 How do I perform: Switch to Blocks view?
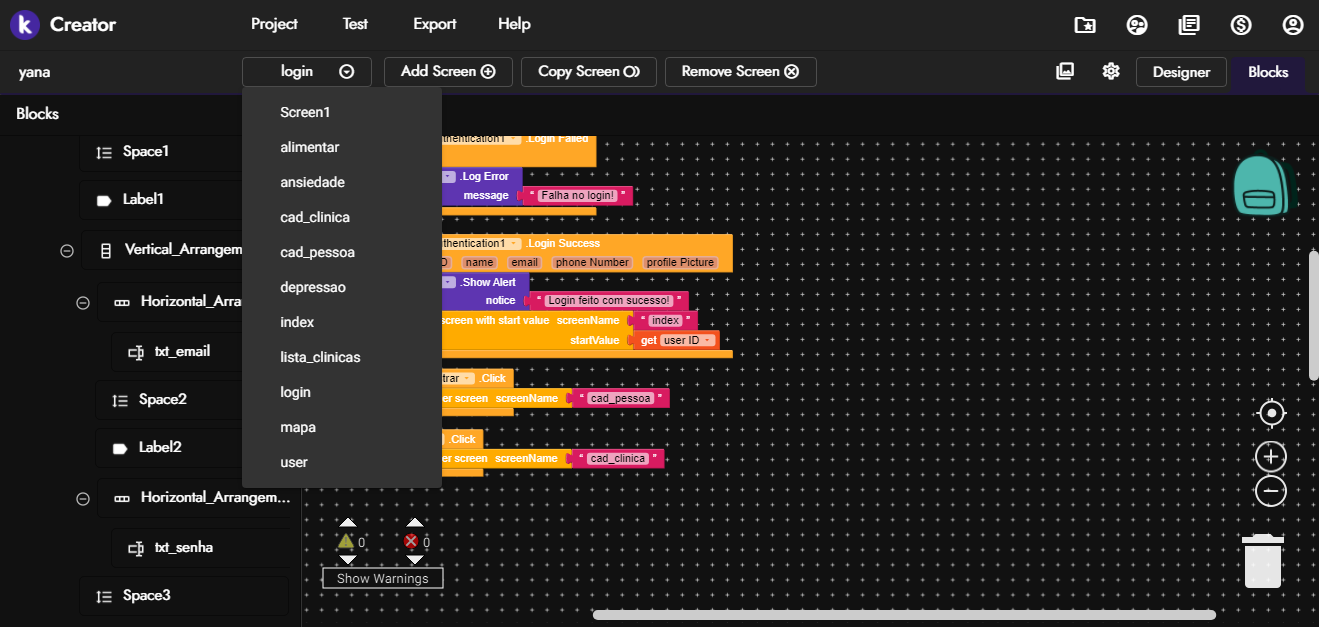1267,72
